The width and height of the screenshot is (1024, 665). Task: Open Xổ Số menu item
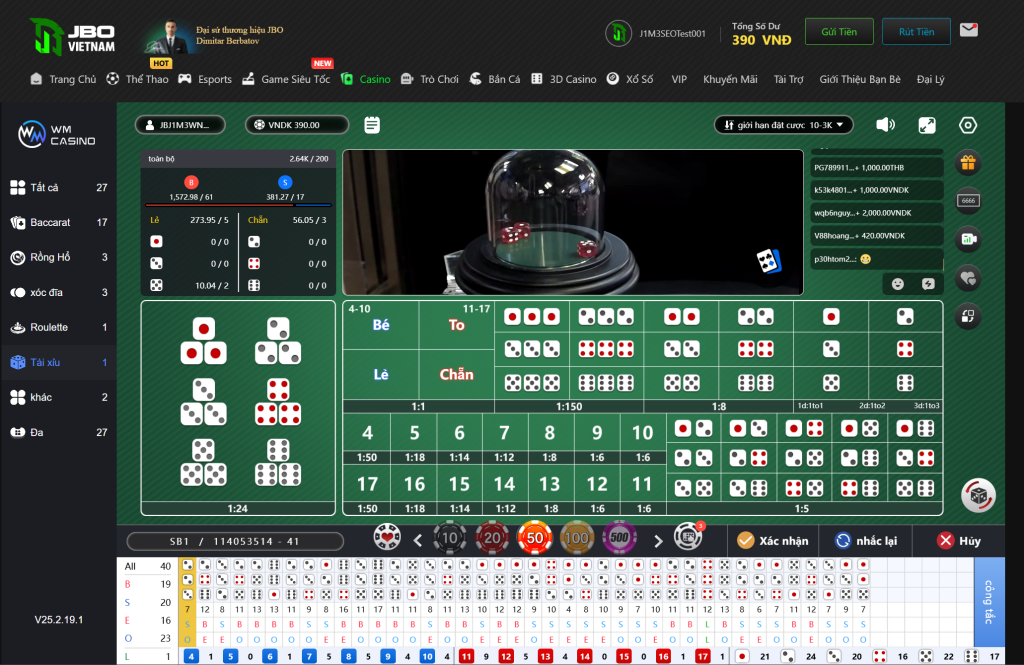(x=630, y=79)
